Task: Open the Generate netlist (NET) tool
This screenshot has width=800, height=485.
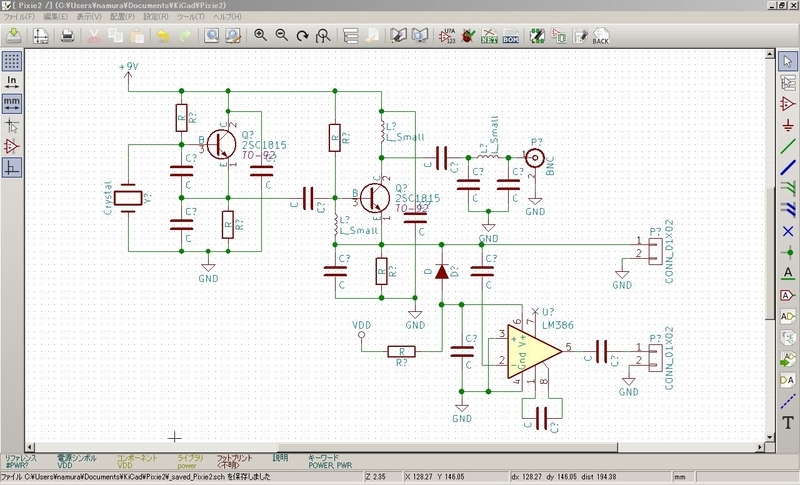Action: pyautogui.click(x=489, y=37)
